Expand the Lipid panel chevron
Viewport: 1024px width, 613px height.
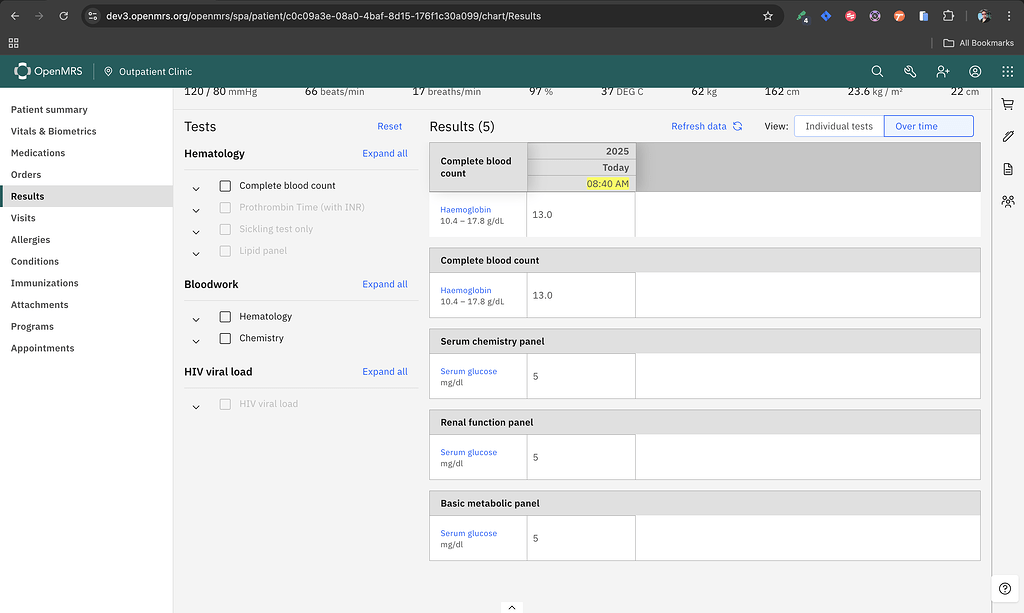[x=195, y=253]
